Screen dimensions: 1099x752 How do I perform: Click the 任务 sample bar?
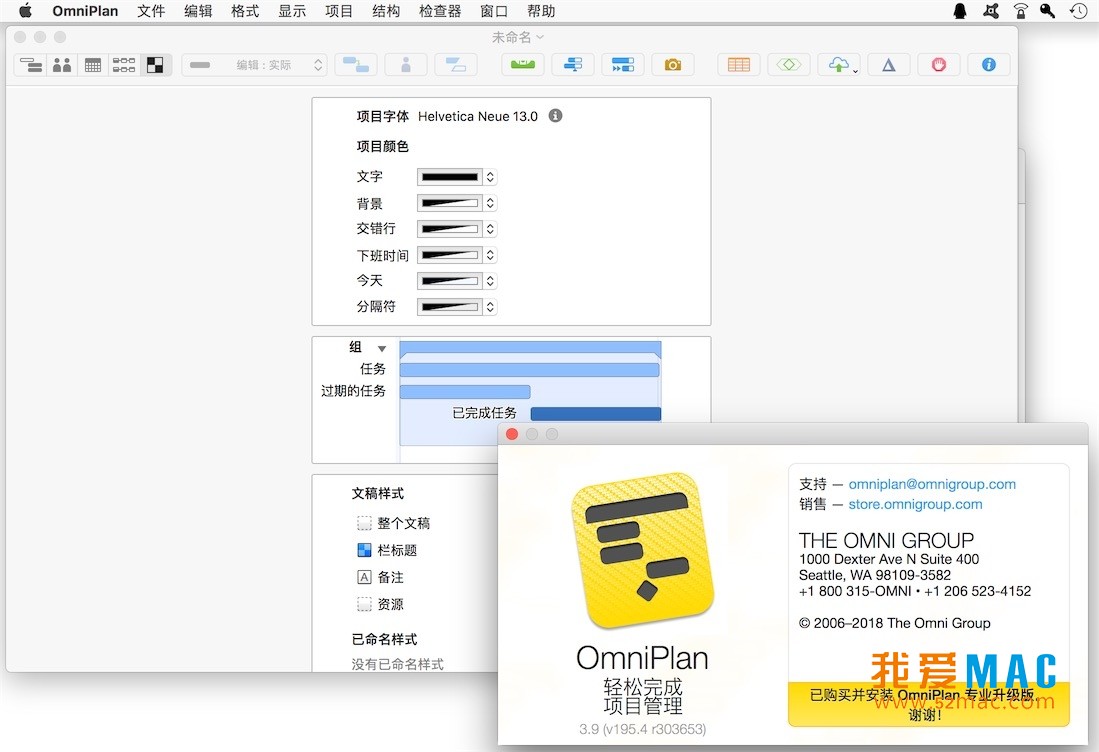click(x=529, y=370)
